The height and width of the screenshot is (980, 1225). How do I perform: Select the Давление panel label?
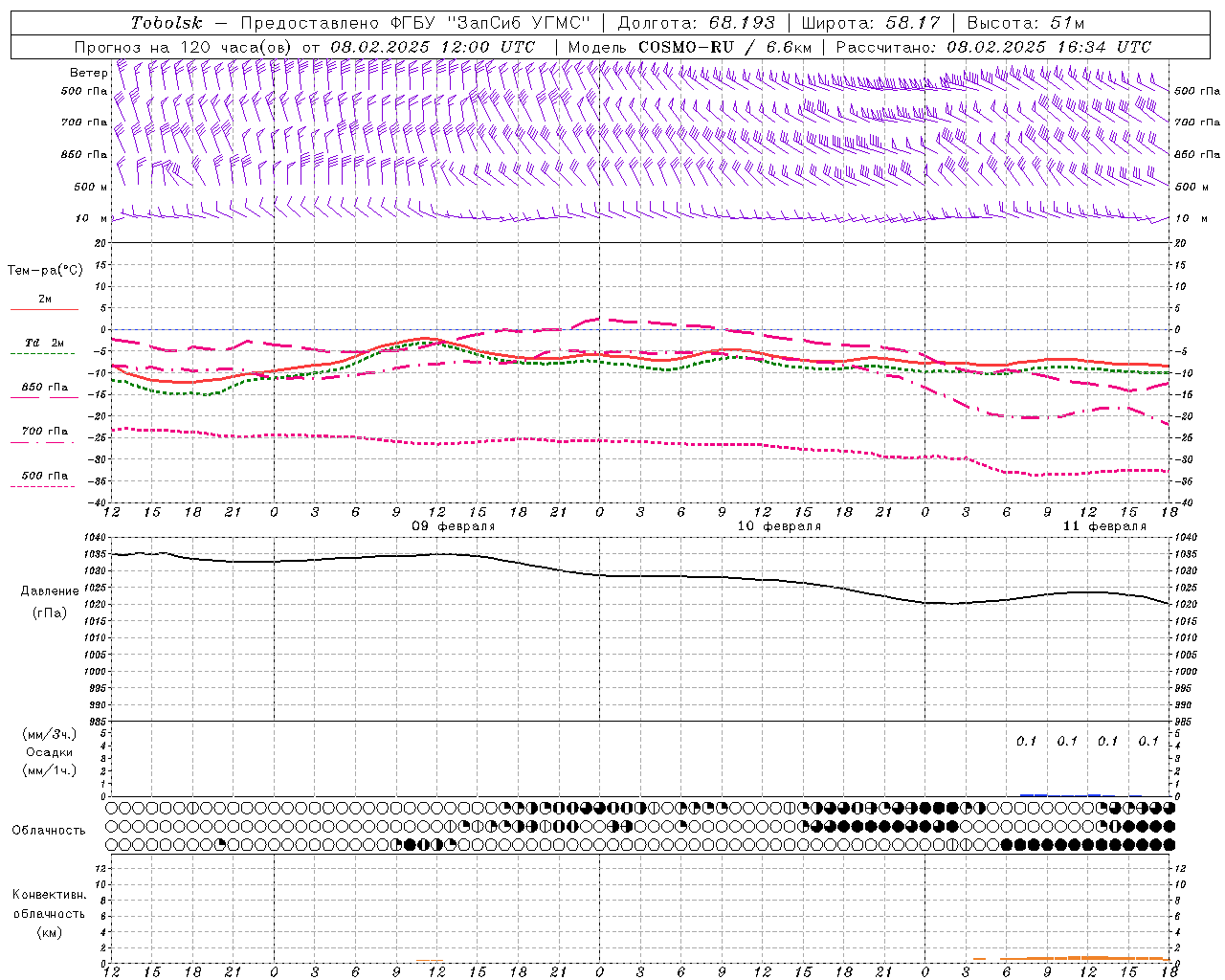50,591
